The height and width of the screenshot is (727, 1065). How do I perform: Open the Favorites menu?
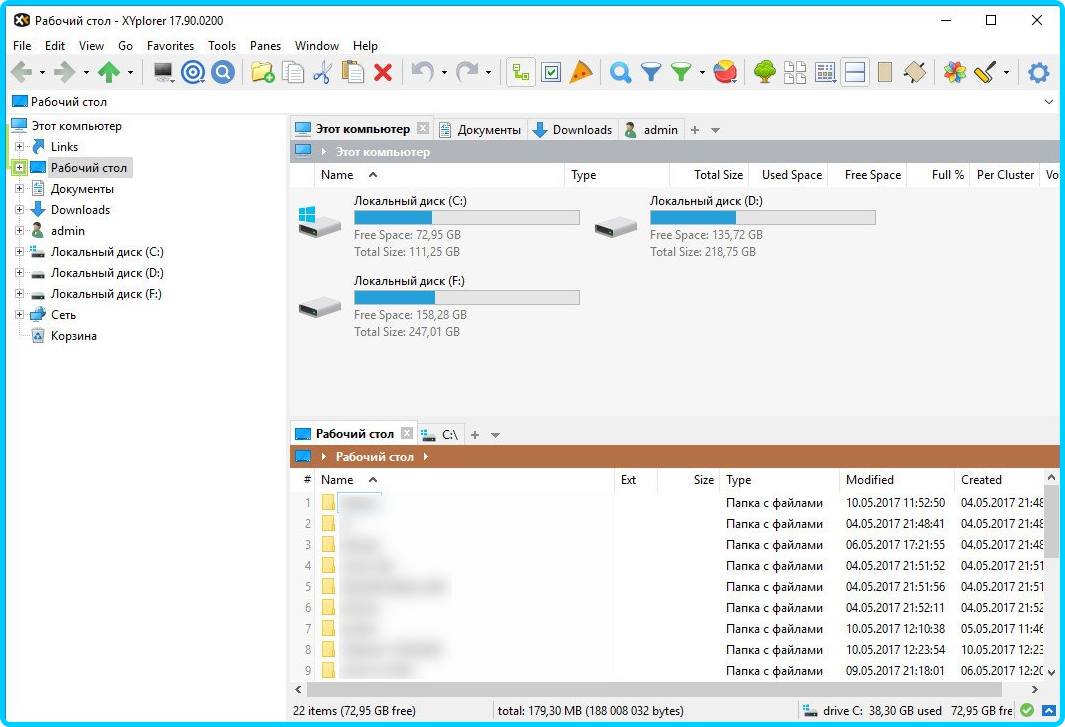point(170,46)
